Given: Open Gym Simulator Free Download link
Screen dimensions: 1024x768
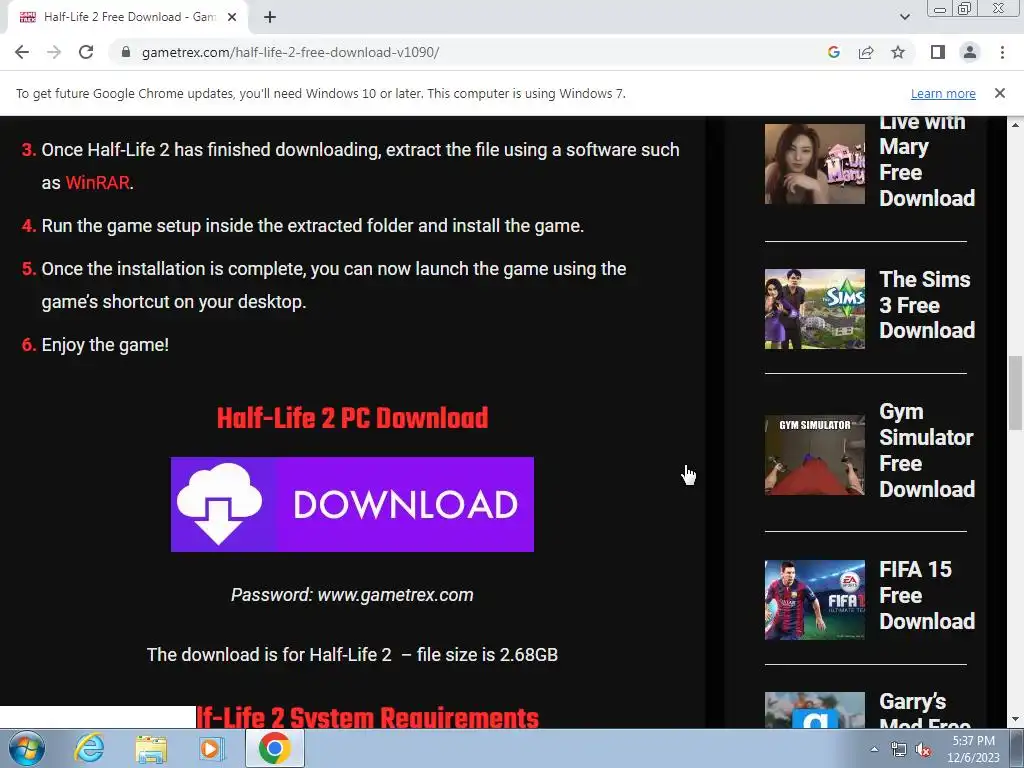Looking at the screenshot, I should point(927,450).
